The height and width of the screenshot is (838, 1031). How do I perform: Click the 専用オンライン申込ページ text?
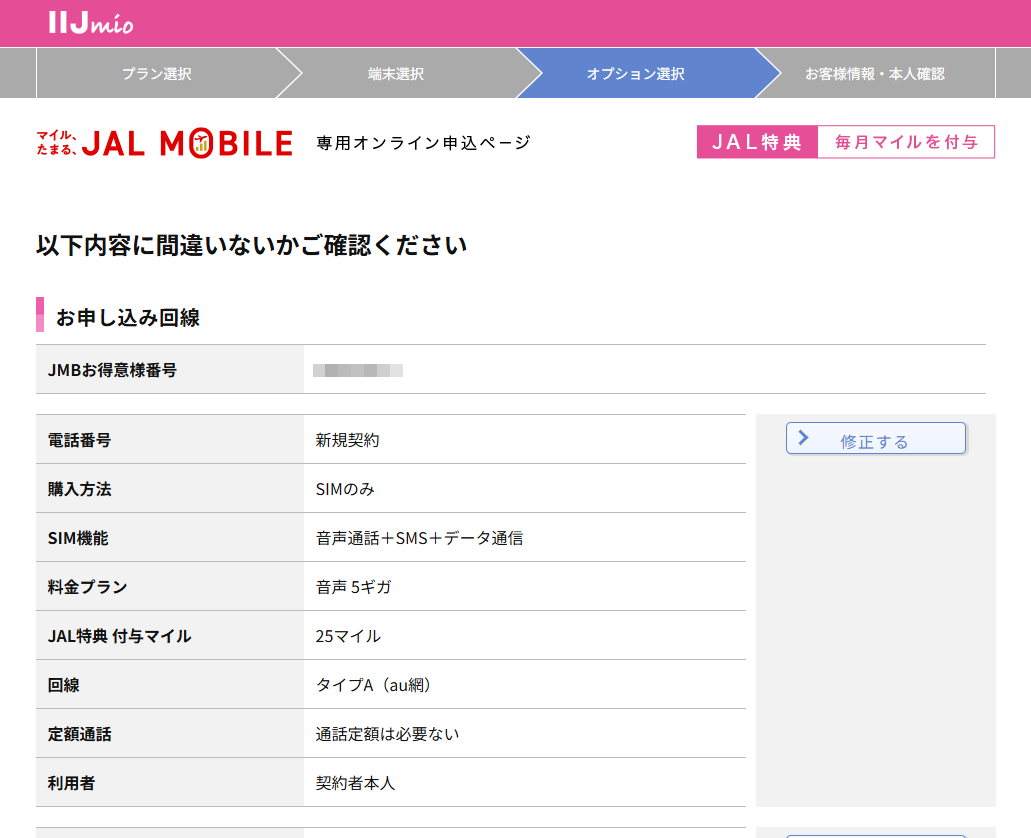(x=422, y=142)
